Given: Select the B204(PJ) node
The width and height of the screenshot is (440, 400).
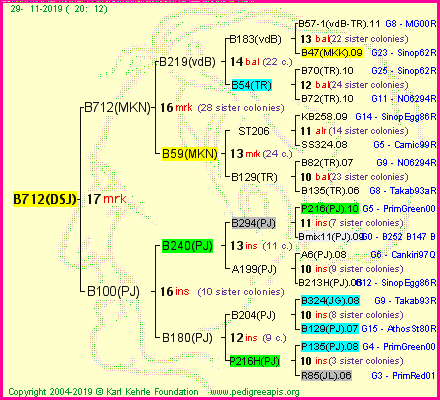Looking at the screenshot, I should click(253, 315).
